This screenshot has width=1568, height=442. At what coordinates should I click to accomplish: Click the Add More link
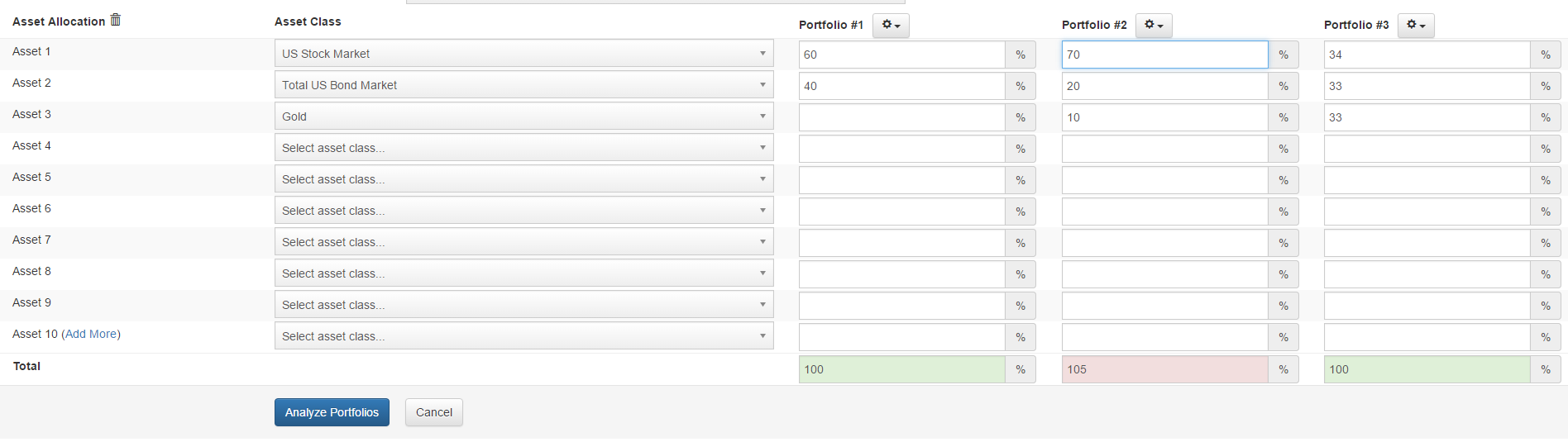tap(91, 334)
